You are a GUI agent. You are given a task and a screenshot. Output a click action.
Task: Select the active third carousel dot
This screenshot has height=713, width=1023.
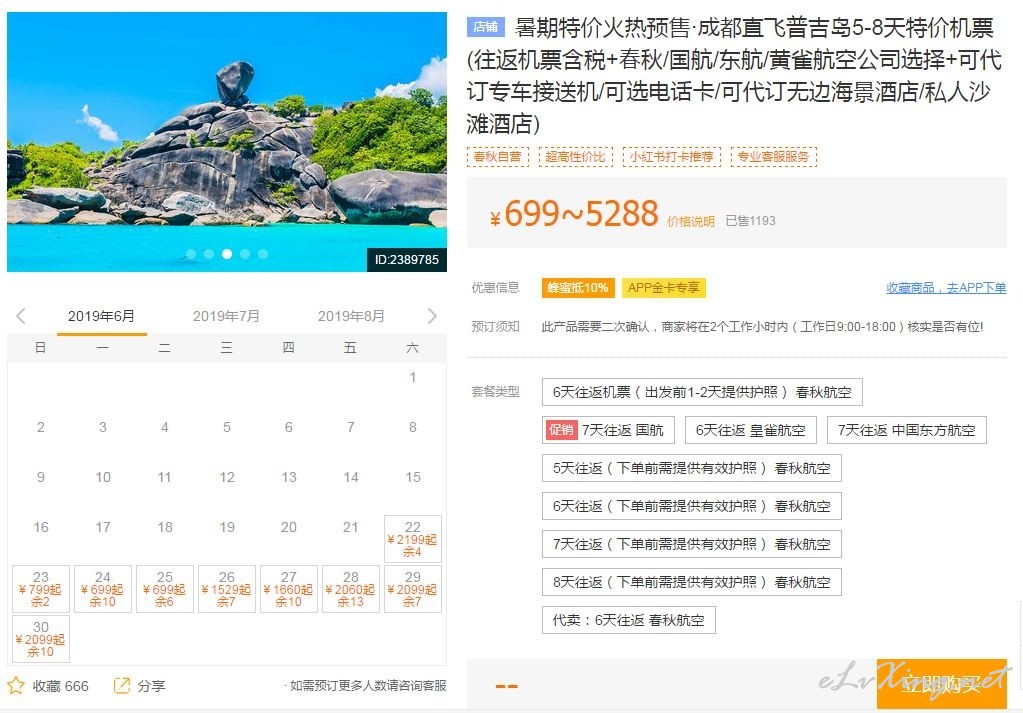tap(227, 254)
